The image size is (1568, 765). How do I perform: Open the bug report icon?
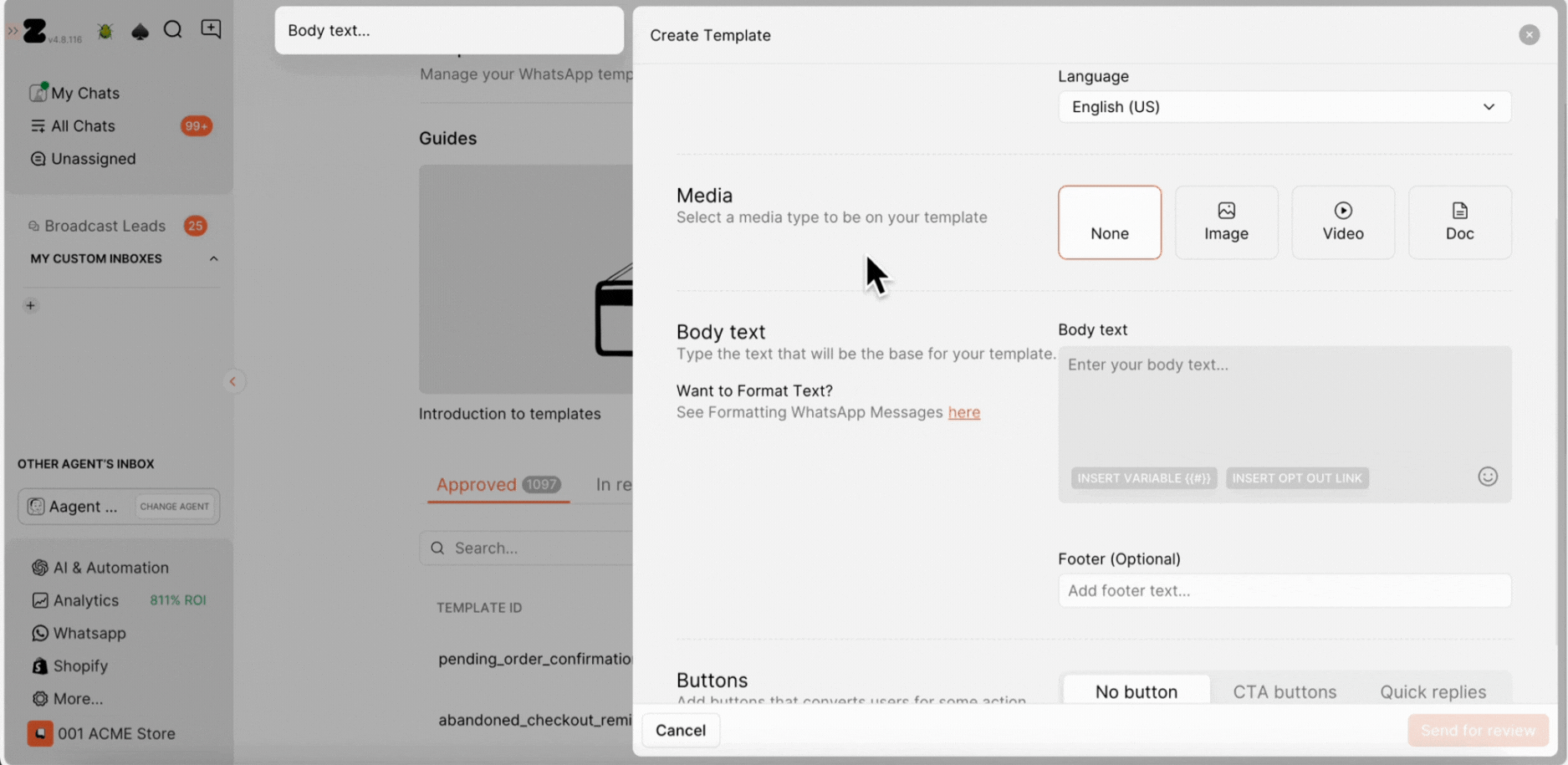(x=105, y=31)
